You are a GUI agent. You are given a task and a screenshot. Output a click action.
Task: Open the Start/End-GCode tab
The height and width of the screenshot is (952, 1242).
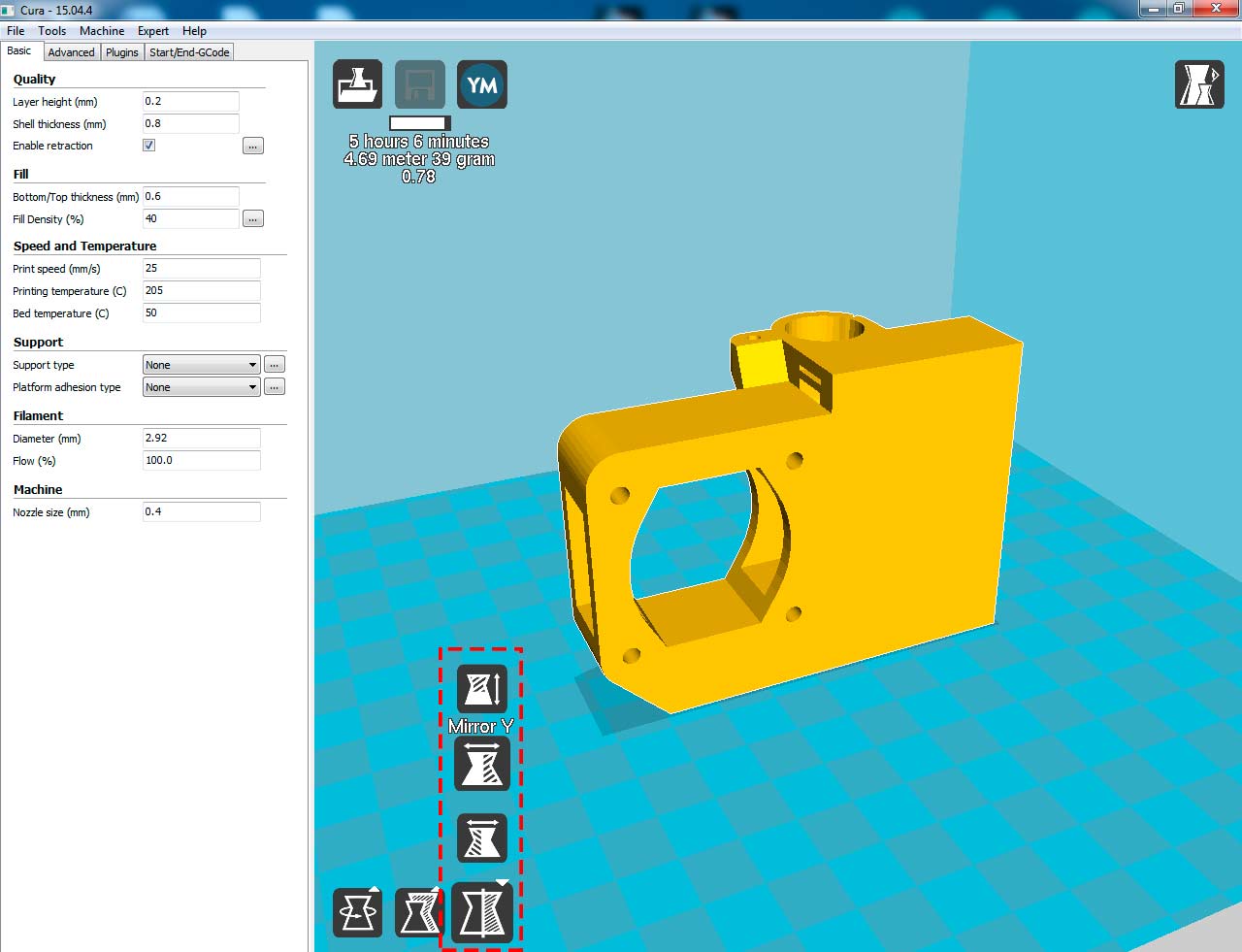[189, 52]
